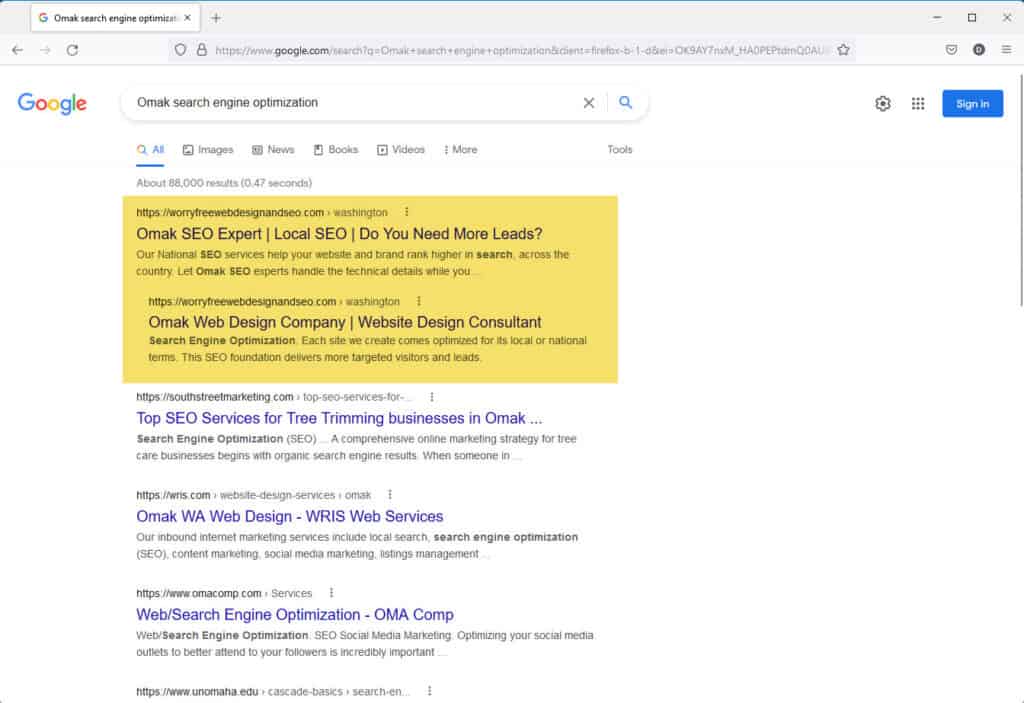Open the search Tools options

(x=620, y=150)
